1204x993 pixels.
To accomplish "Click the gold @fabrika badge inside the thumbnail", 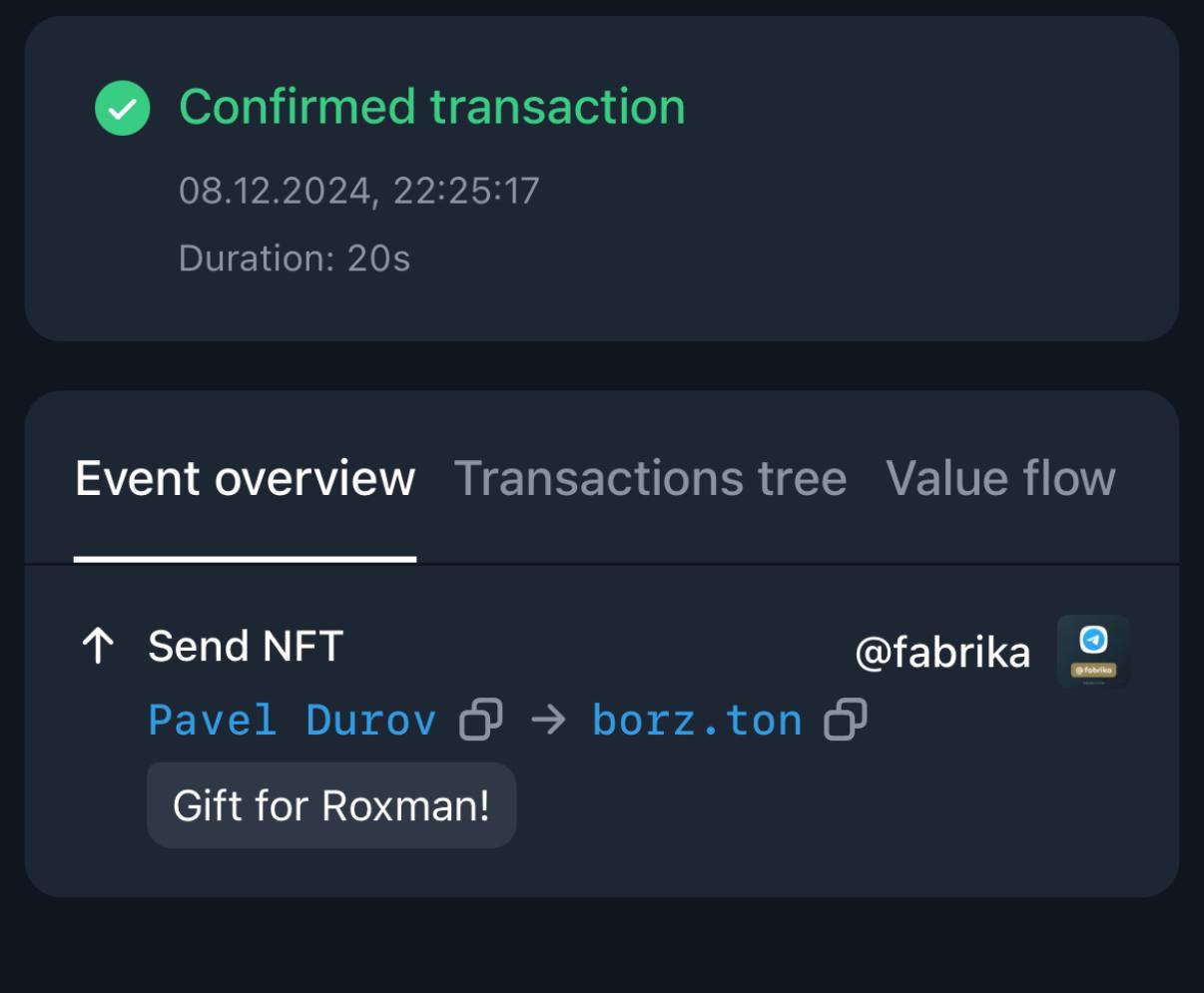I will (x=1094, y=670).
